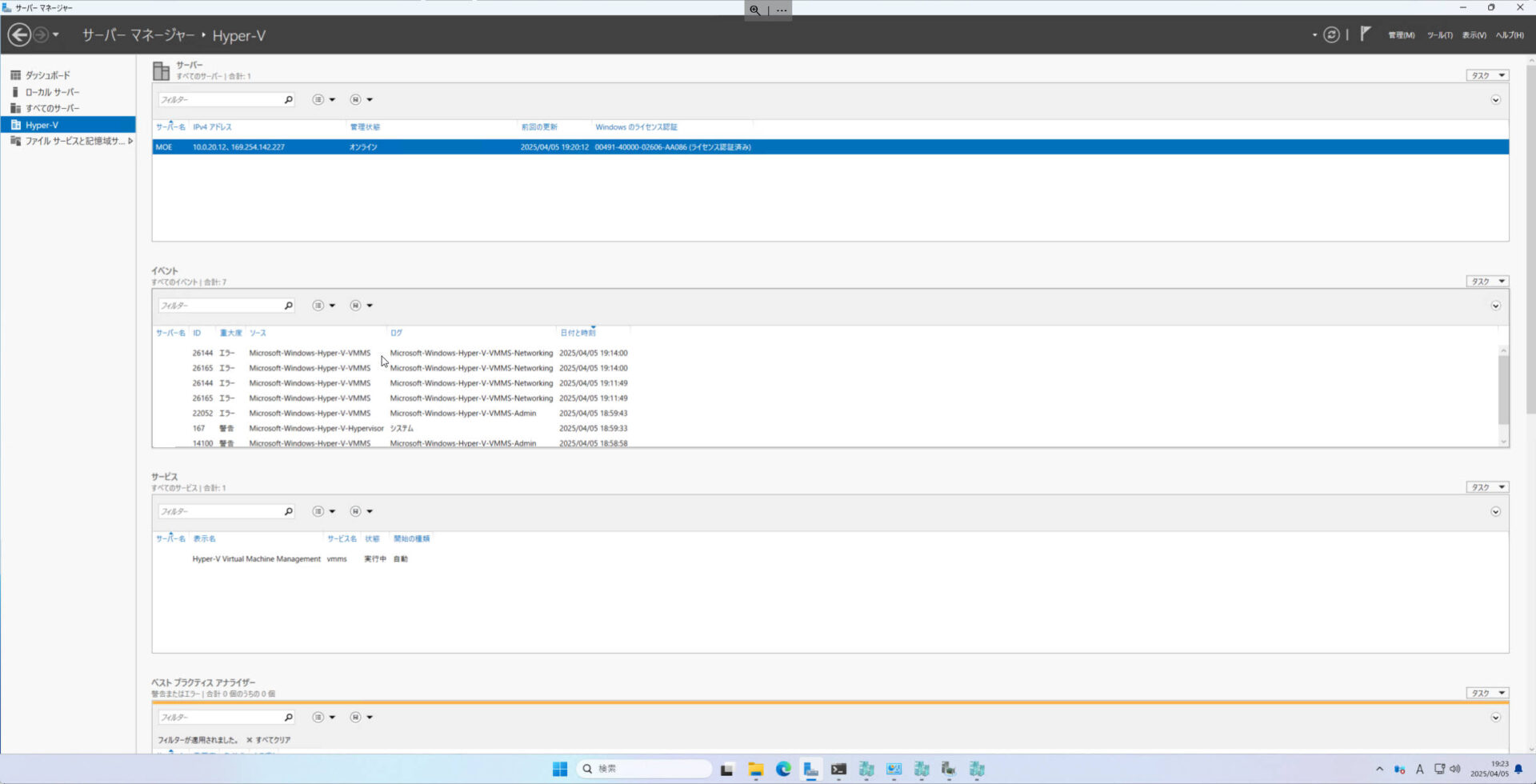Refresh Server Manager with the refresh icon
Screen dimensions: 1536x784
(x=1331, y=34)
